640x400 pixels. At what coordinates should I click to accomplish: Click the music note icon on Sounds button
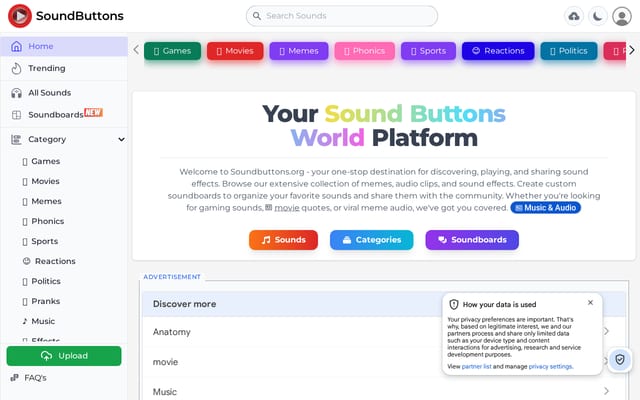tap(266, 240)
